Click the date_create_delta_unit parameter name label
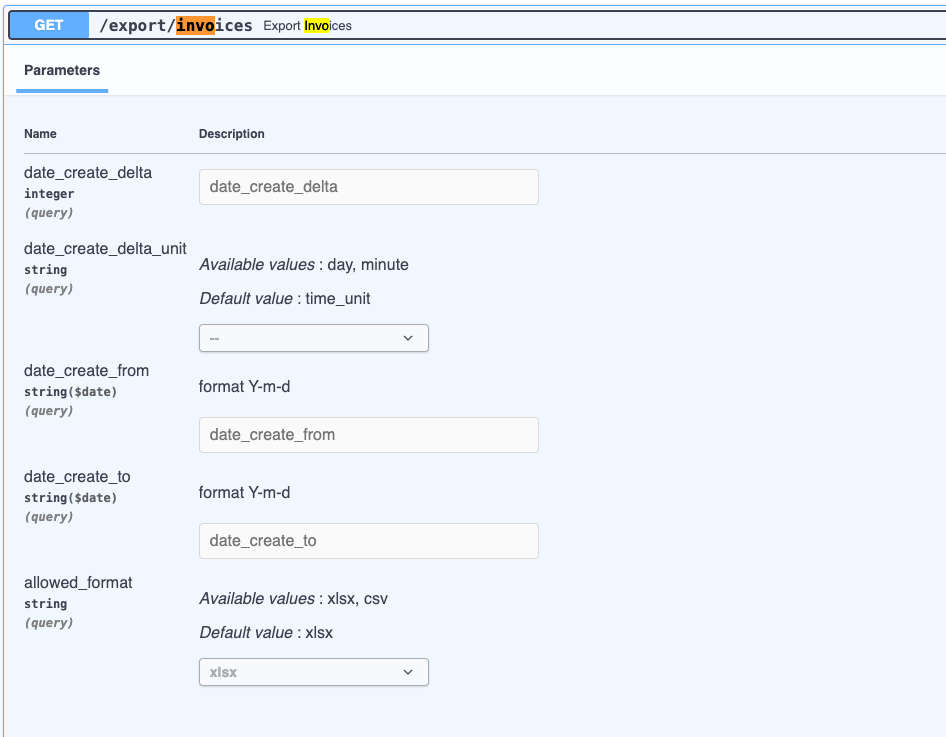 (105, 248)
